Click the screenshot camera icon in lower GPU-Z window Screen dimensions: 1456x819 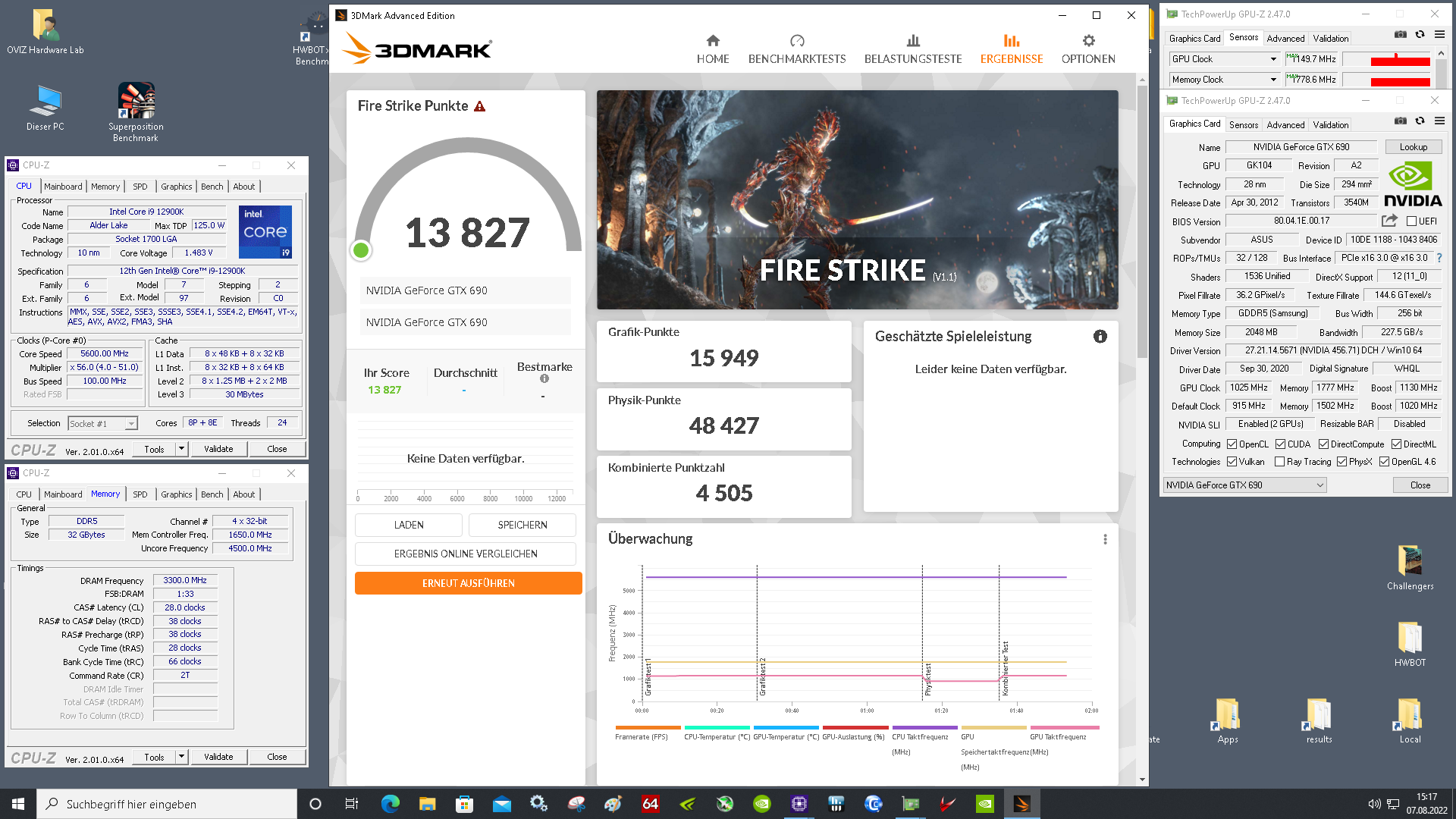1400,121
